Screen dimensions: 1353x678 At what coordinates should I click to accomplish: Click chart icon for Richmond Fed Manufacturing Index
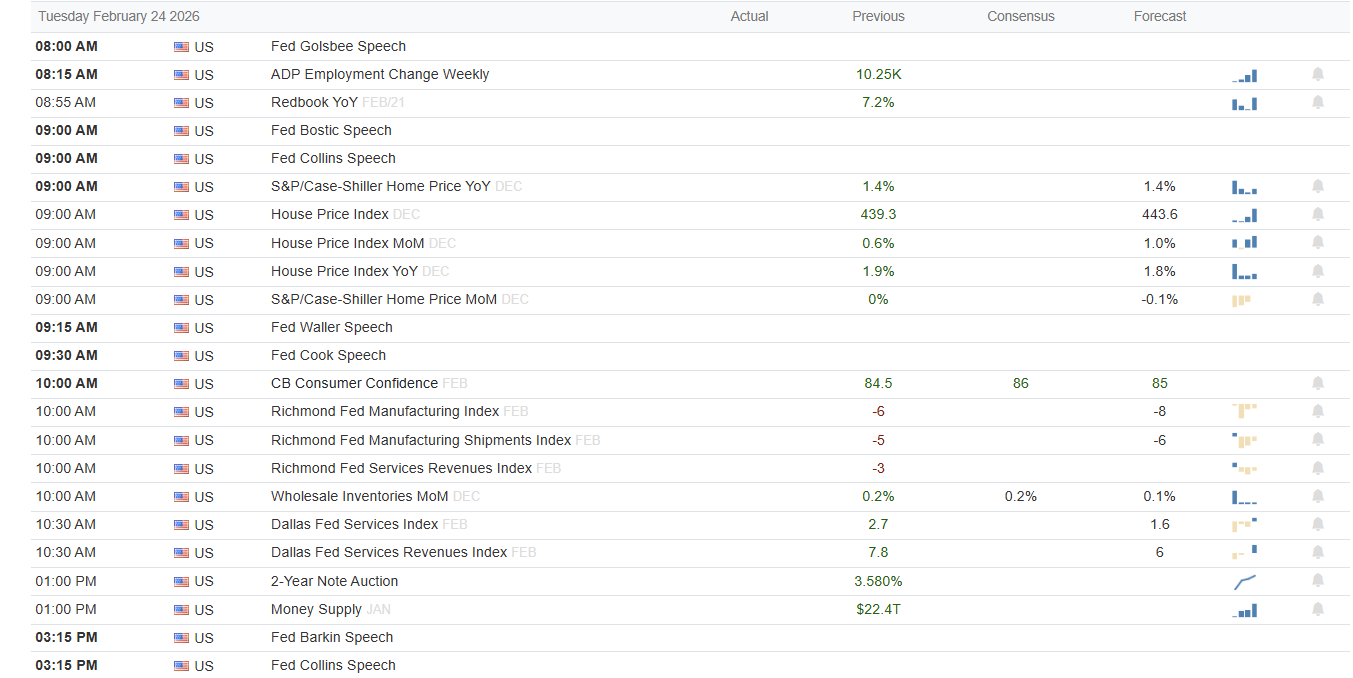coord(1244,411)
